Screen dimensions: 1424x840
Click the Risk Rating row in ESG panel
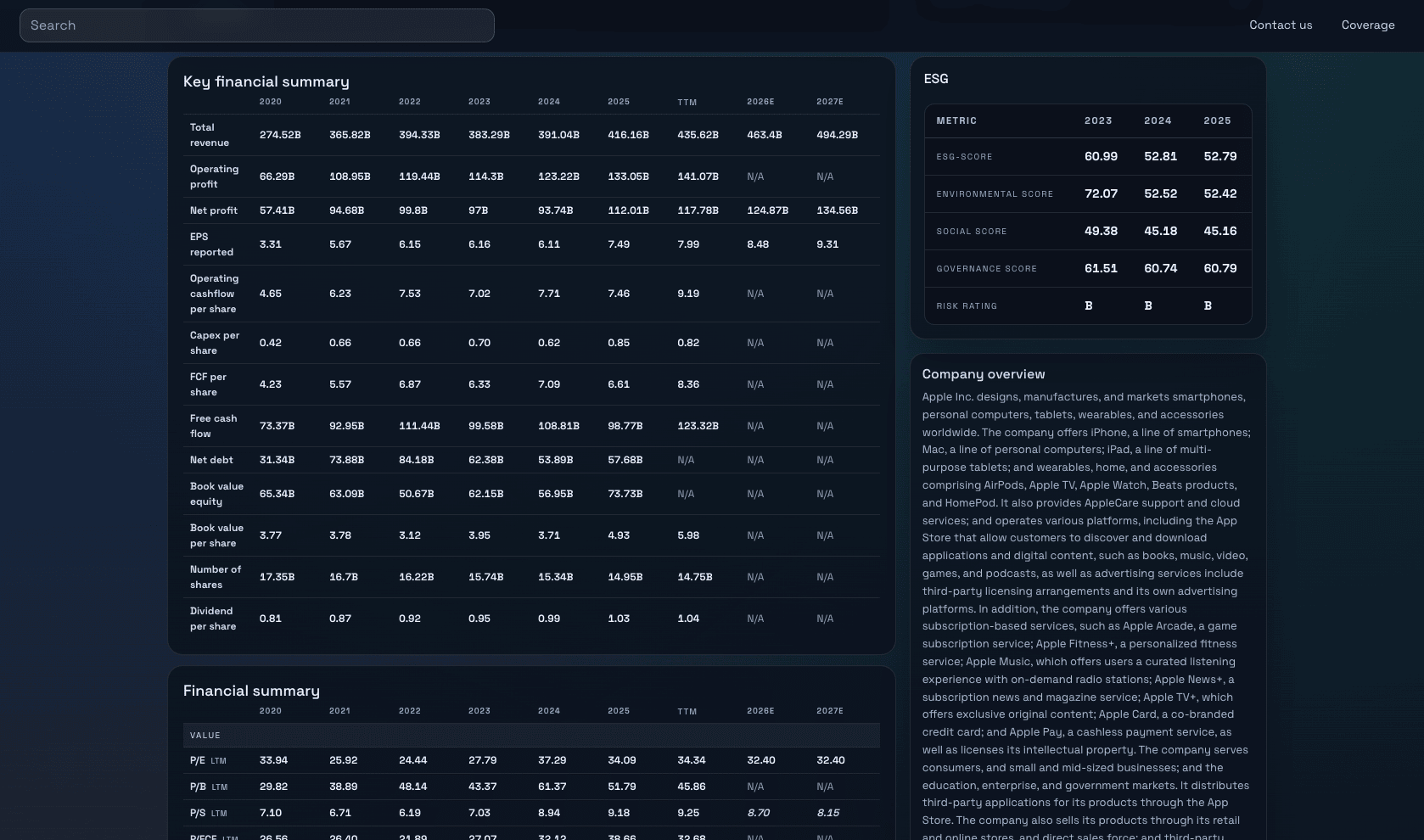pyautogui.click(x=966, y=306)
